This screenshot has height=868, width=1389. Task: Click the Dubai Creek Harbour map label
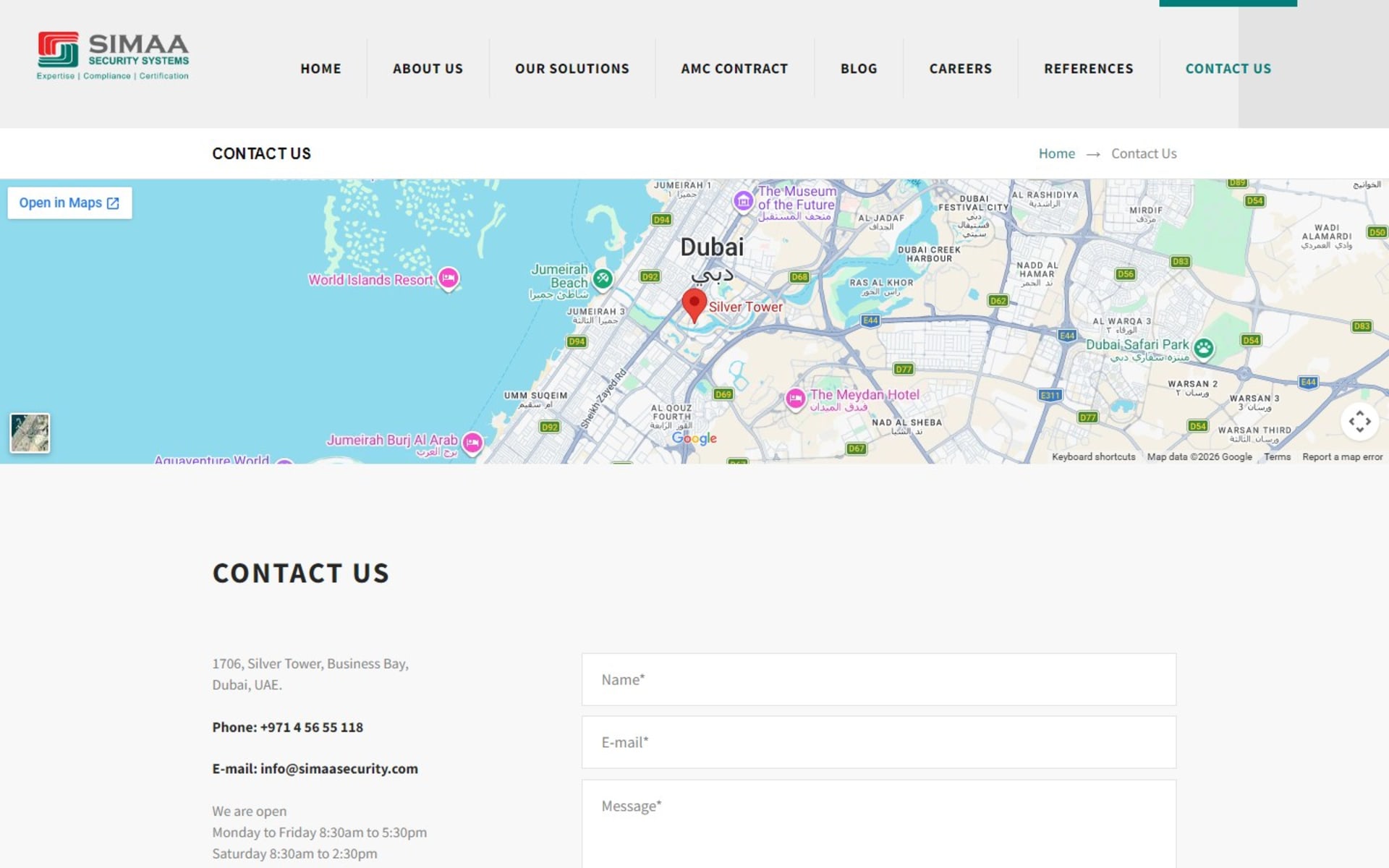(930, 254)
